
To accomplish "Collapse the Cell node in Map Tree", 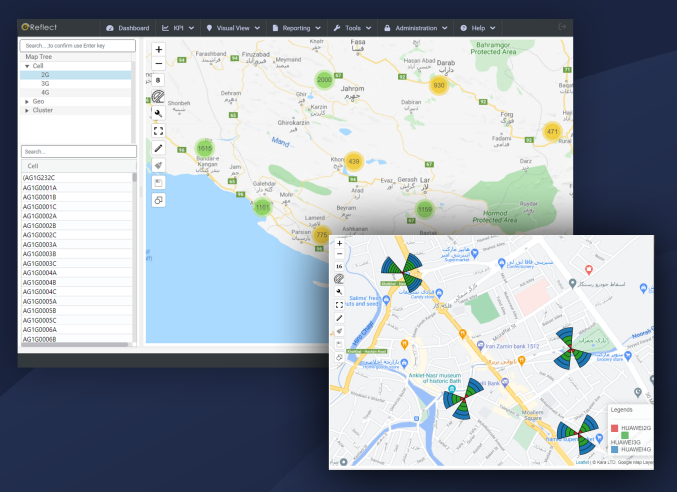I will click(27, 66).
